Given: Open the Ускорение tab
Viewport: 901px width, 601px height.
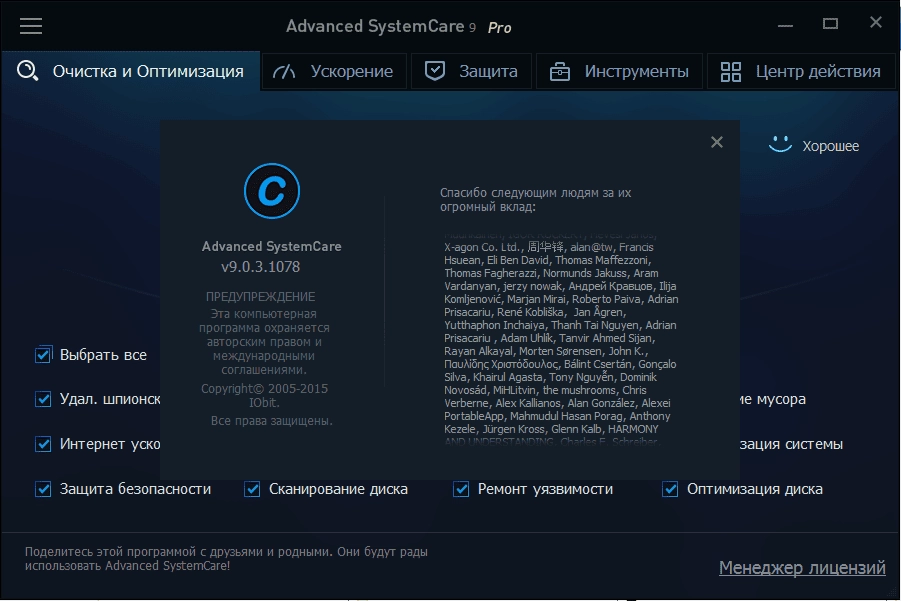Looking at the screenshot, I should 334,71.
